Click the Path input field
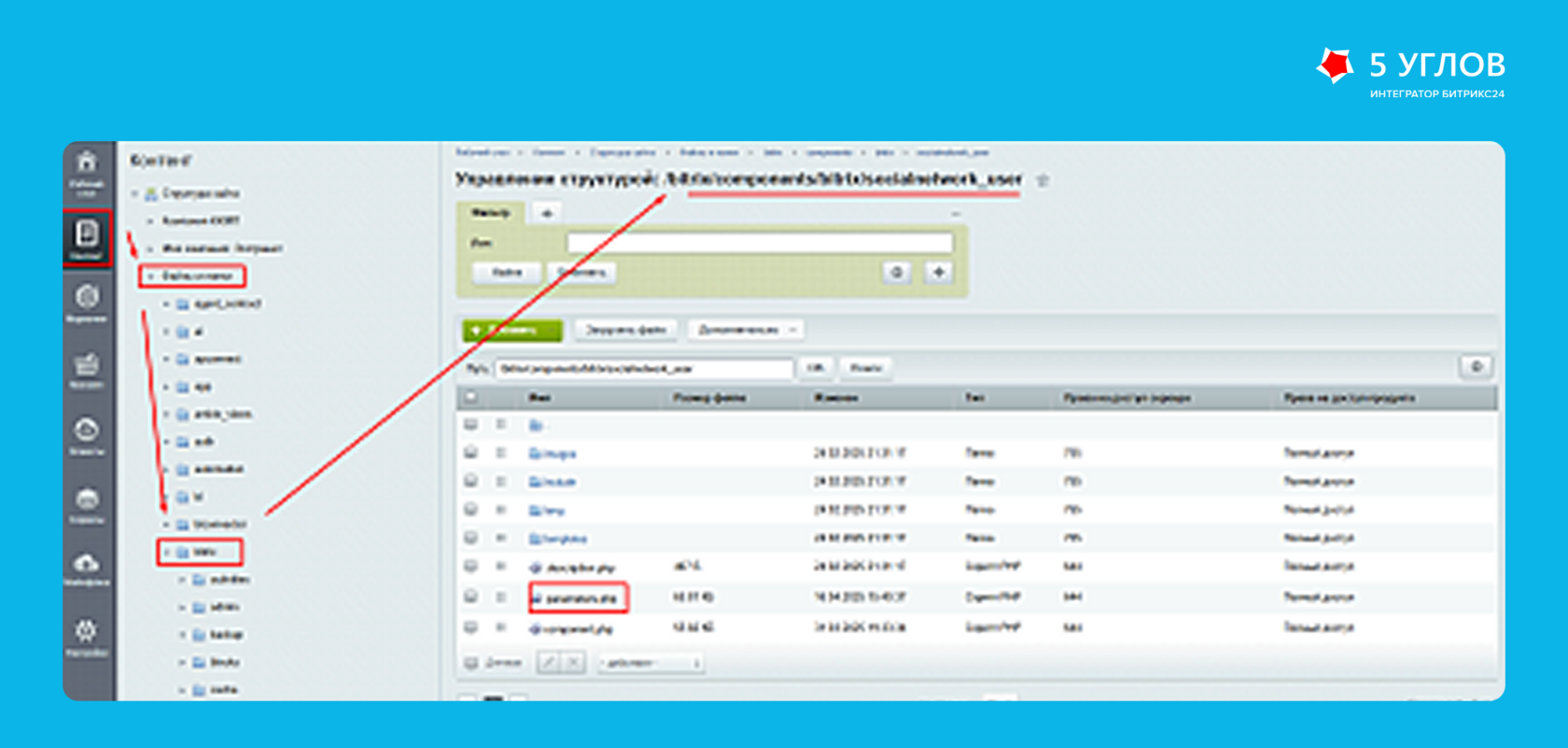This screenshot has height=748, width=1568. pyautogui.click(x=644, y=368)
